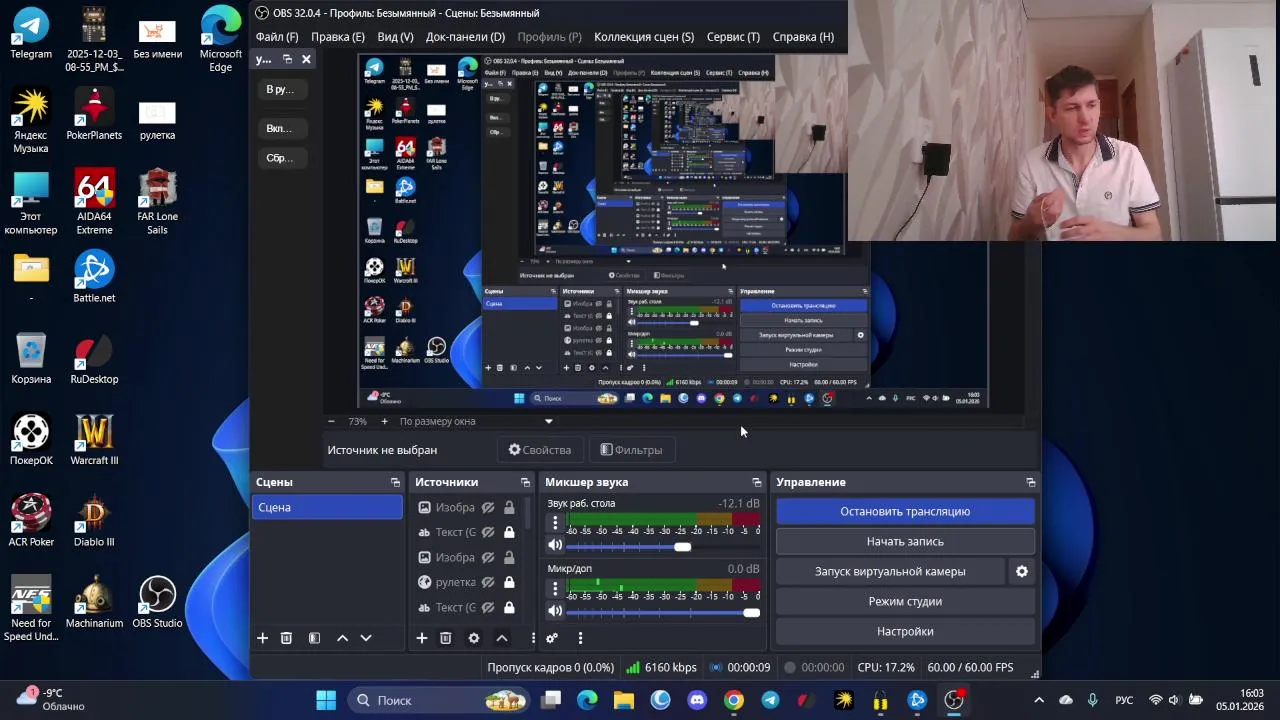Delete selected source with trash icon
This screenshot has width=1280, height=720.
446,638
